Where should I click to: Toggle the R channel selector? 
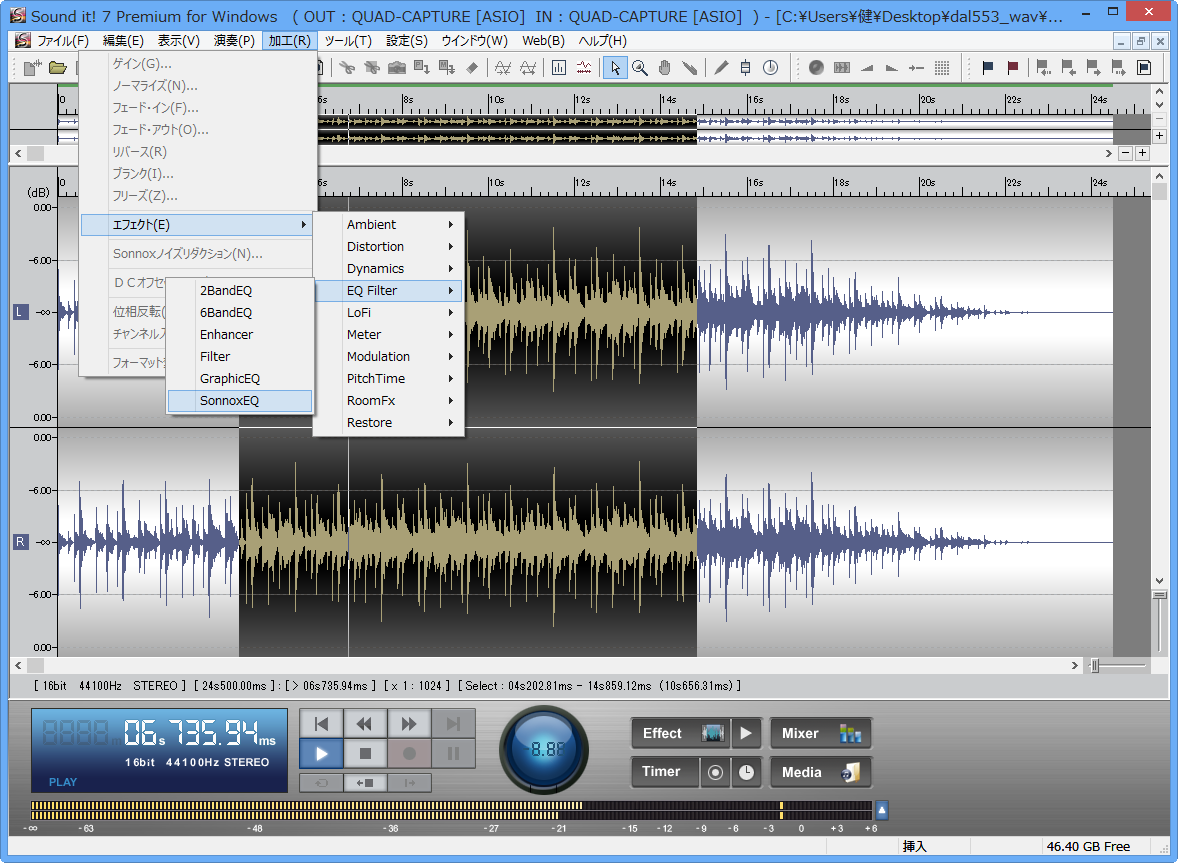tap(20, 542)
